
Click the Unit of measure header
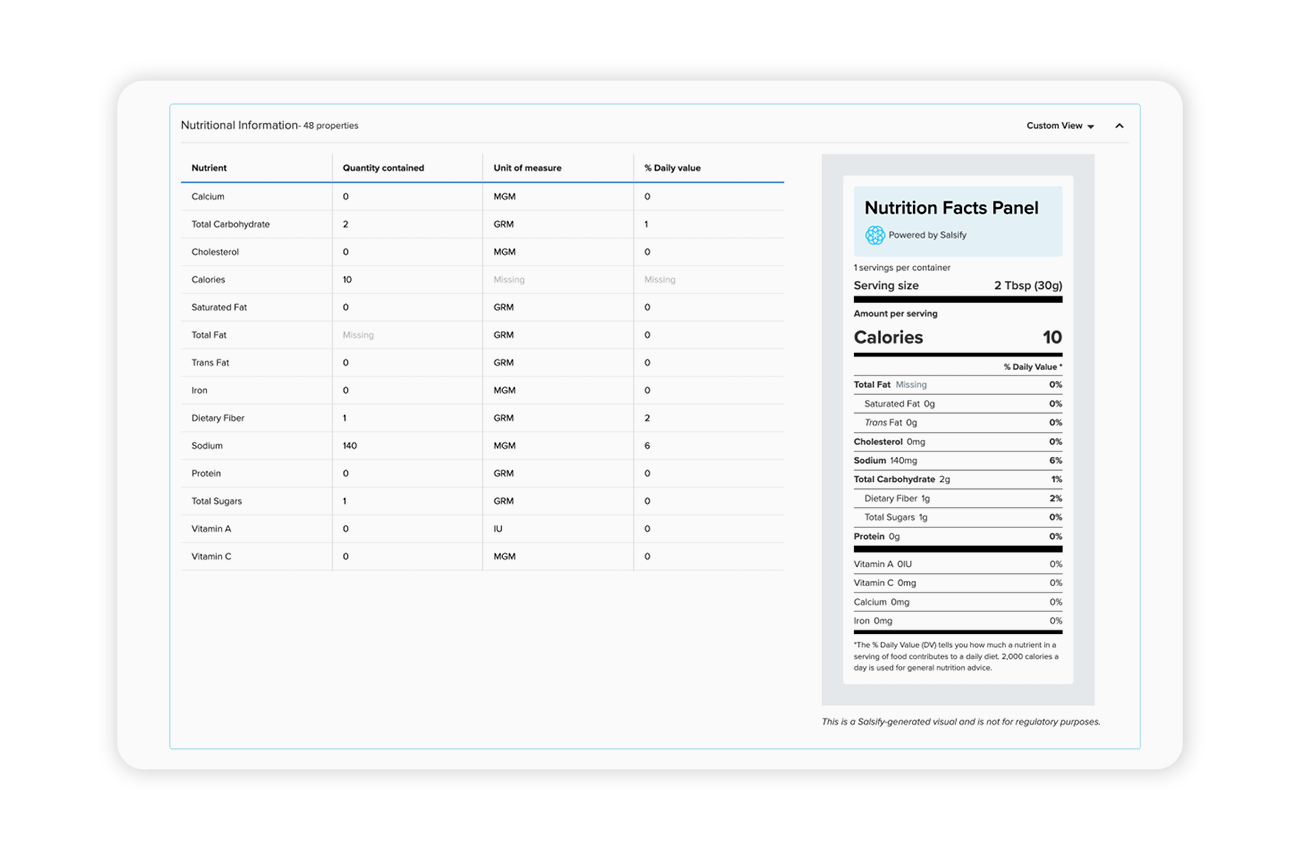click(529, 167)
